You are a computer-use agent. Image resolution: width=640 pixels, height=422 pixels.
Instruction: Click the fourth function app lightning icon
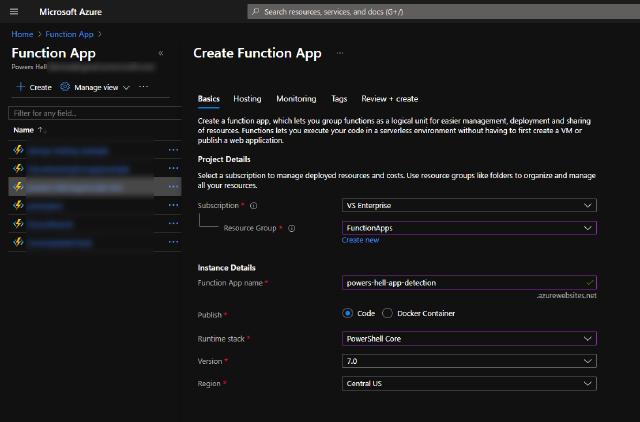[18, 205]
